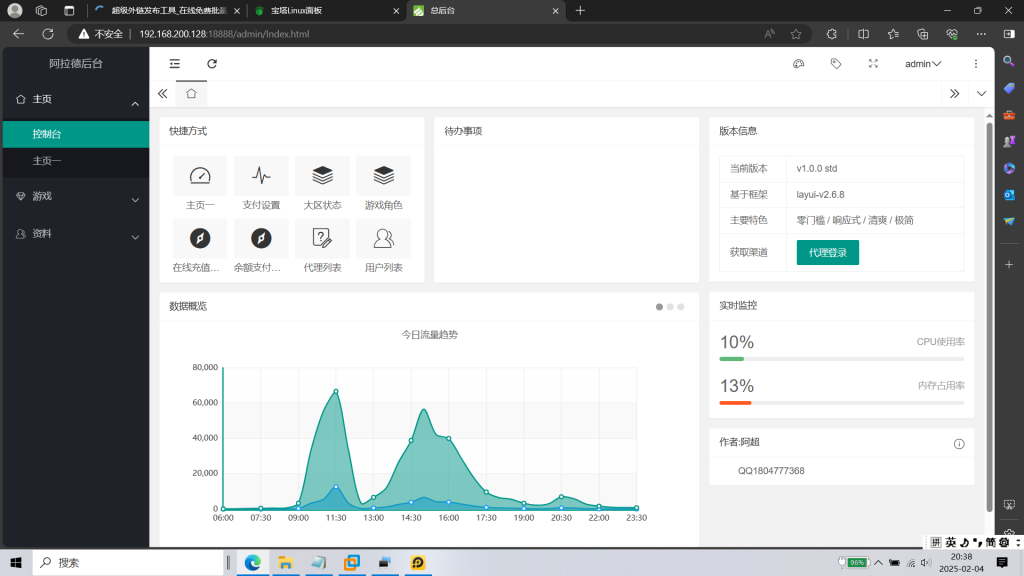
Task: Open the 在线充值 compass icon
Action: (199, 238)
